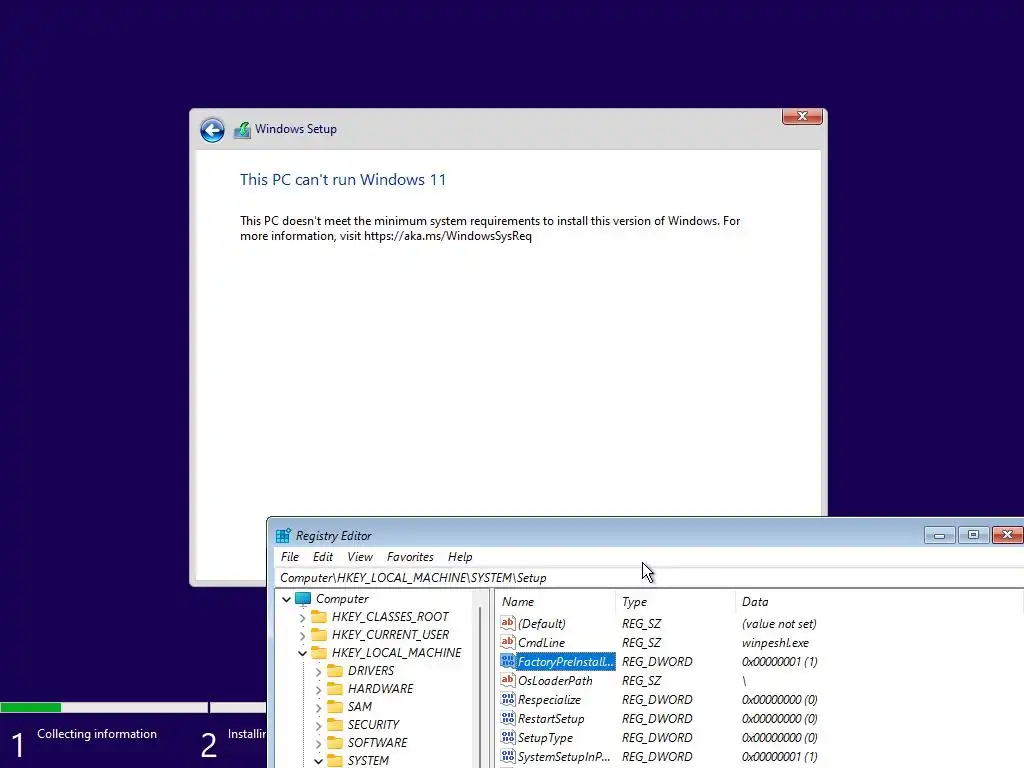Select the SYSTEM key label

click(x=368, y=761)
